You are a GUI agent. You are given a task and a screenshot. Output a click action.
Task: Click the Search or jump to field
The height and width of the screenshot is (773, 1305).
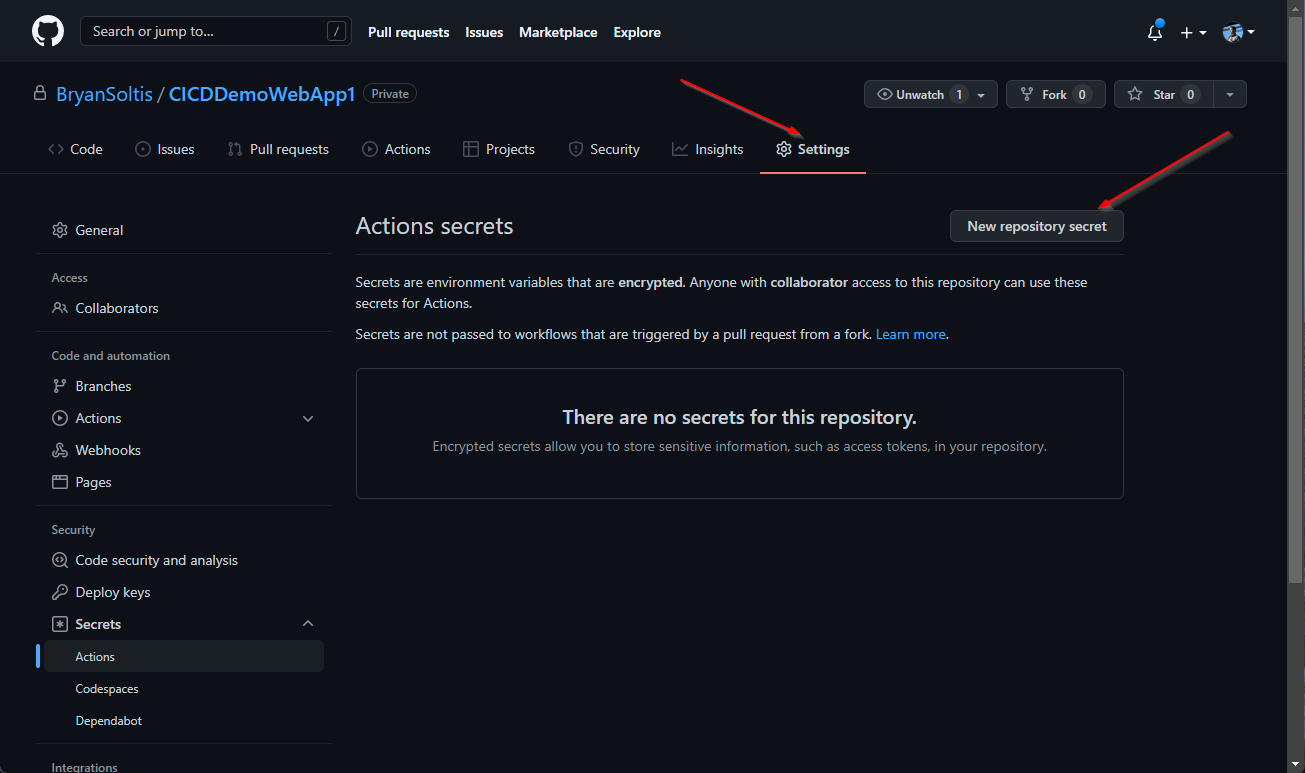point(205,32)
